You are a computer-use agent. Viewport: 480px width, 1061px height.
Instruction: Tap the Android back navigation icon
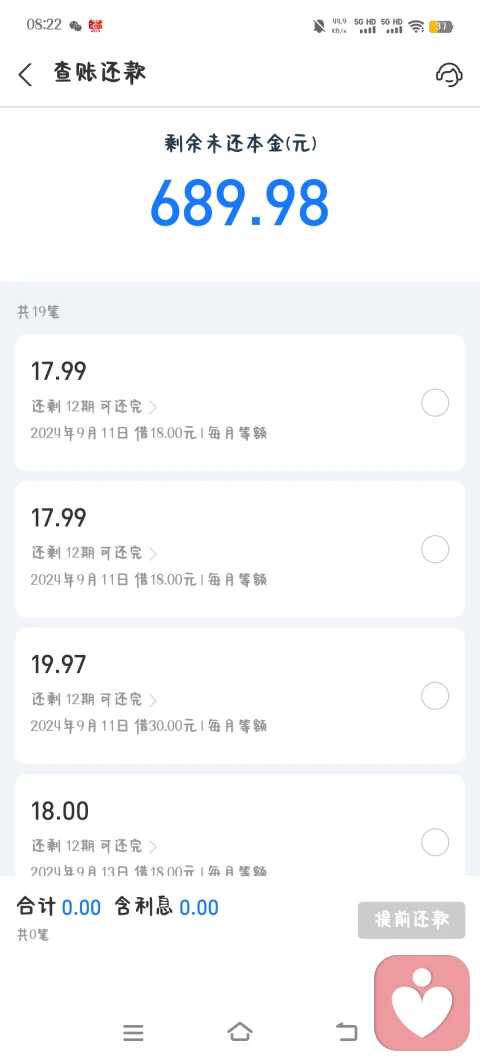[346, 1032]
